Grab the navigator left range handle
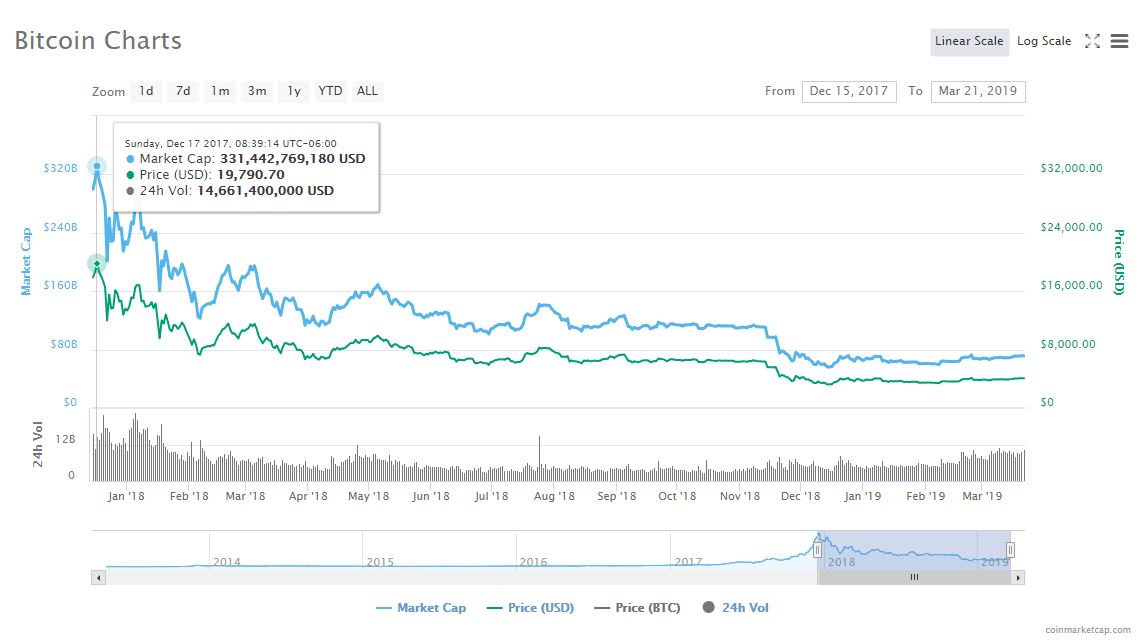Viewport: 1147px width, 643px height. click(x=818, y=550)
